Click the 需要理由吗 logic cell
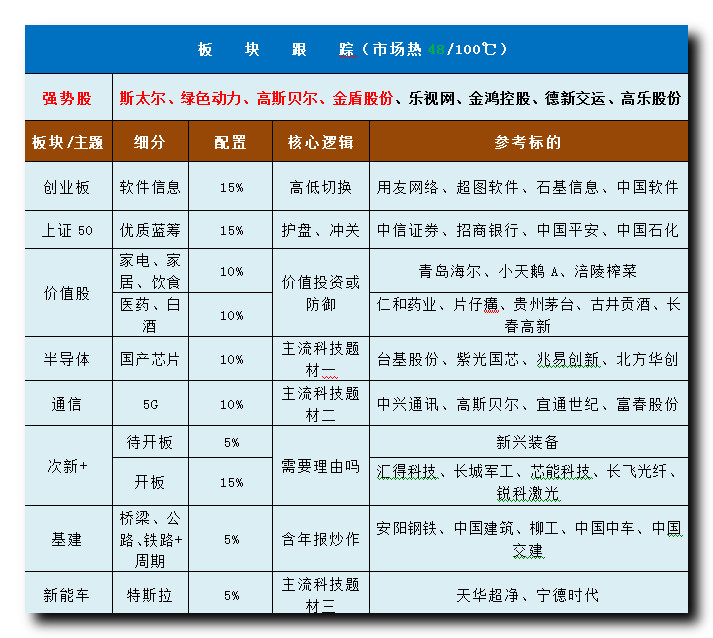 pyautogui.click(x=320, y=465)
